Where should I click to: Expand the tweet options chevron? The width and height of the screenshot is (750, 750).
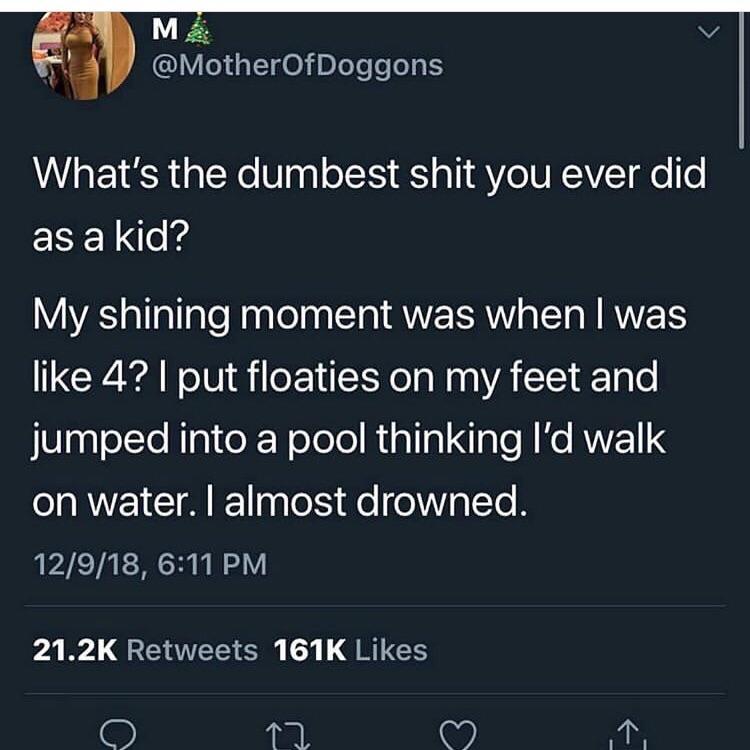pos(707,35)
